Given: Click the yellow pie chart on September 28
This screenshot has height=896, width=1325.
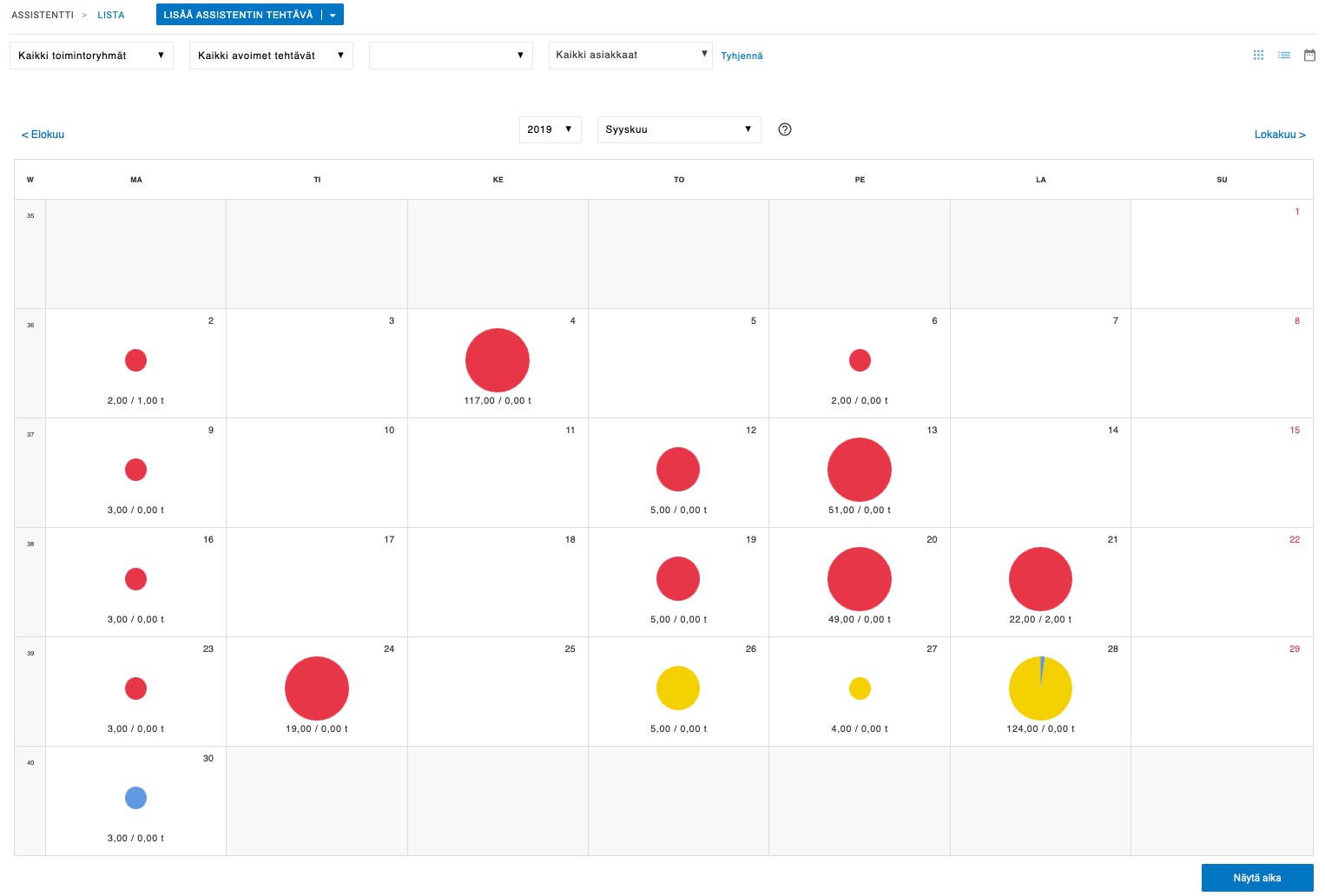Looking at the screenshot, I should 1040,688.
